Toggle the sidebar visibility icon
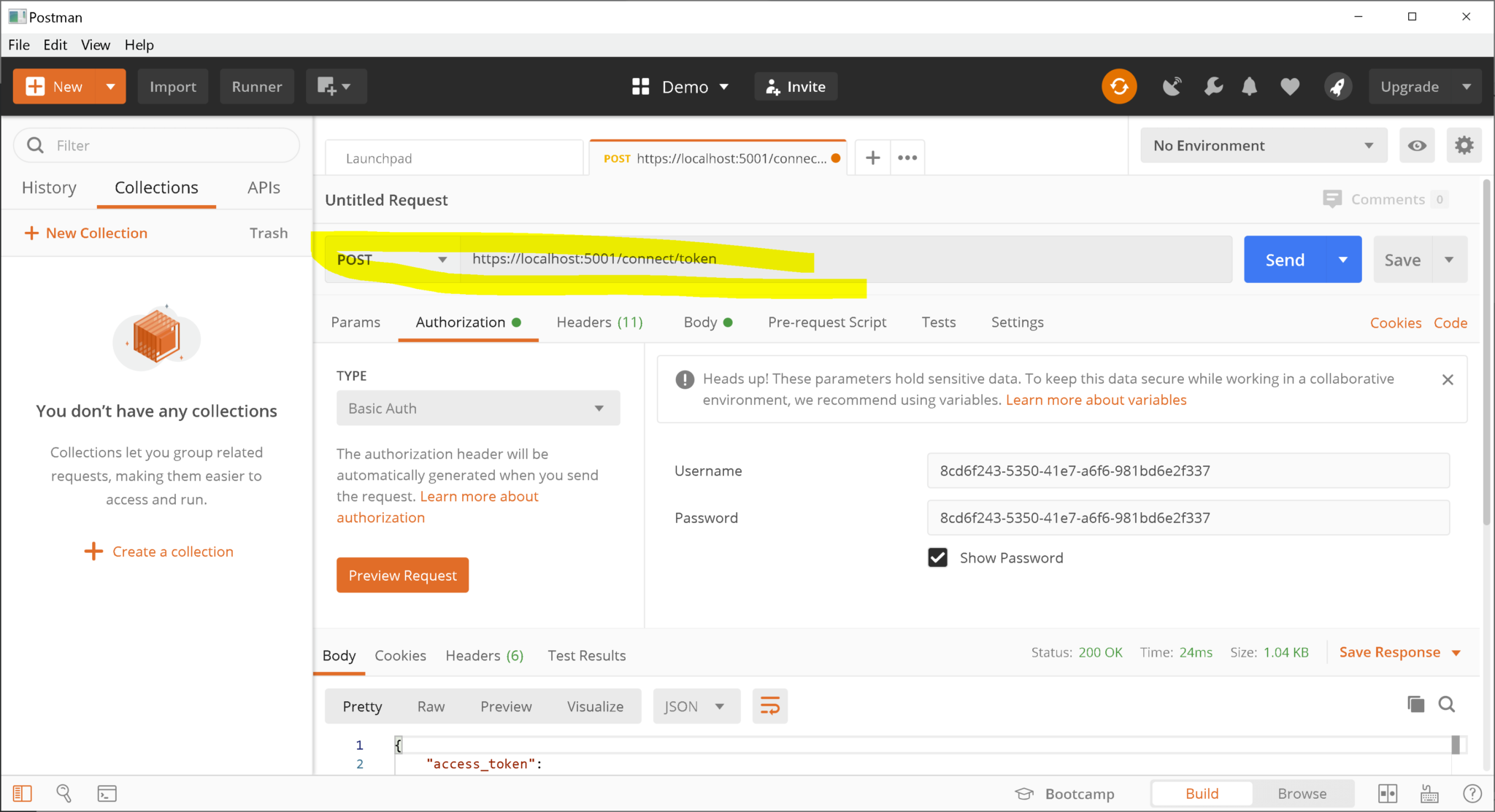This screenshot has height=812, width=1495. point(23,793)
